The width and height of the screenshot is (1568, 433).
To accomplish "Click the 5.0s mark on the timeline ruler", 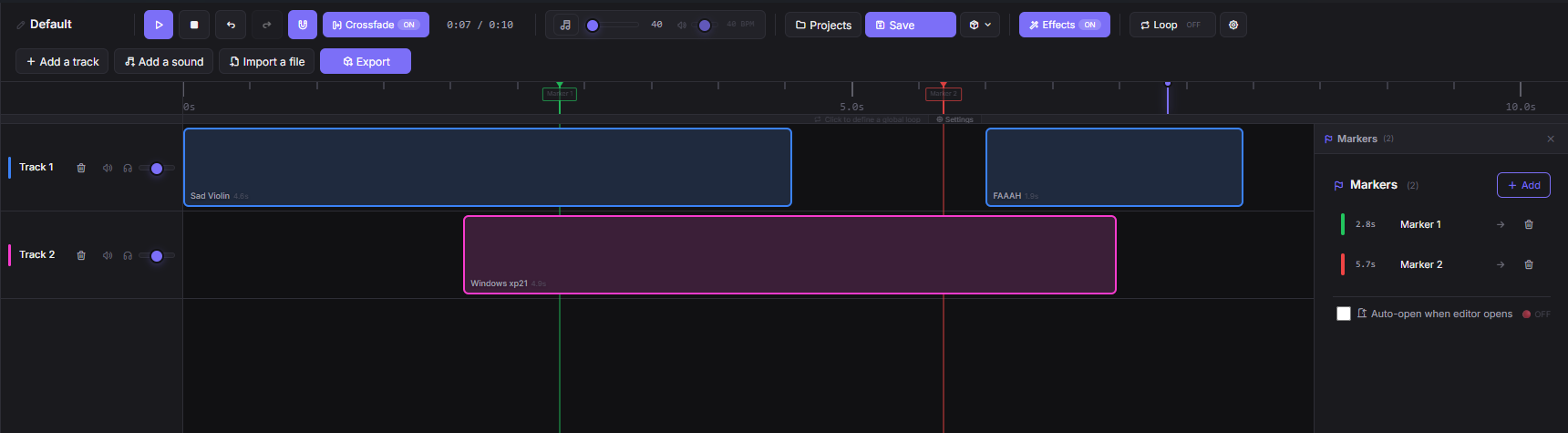I will pyautogui.click(x=851, y=107).
